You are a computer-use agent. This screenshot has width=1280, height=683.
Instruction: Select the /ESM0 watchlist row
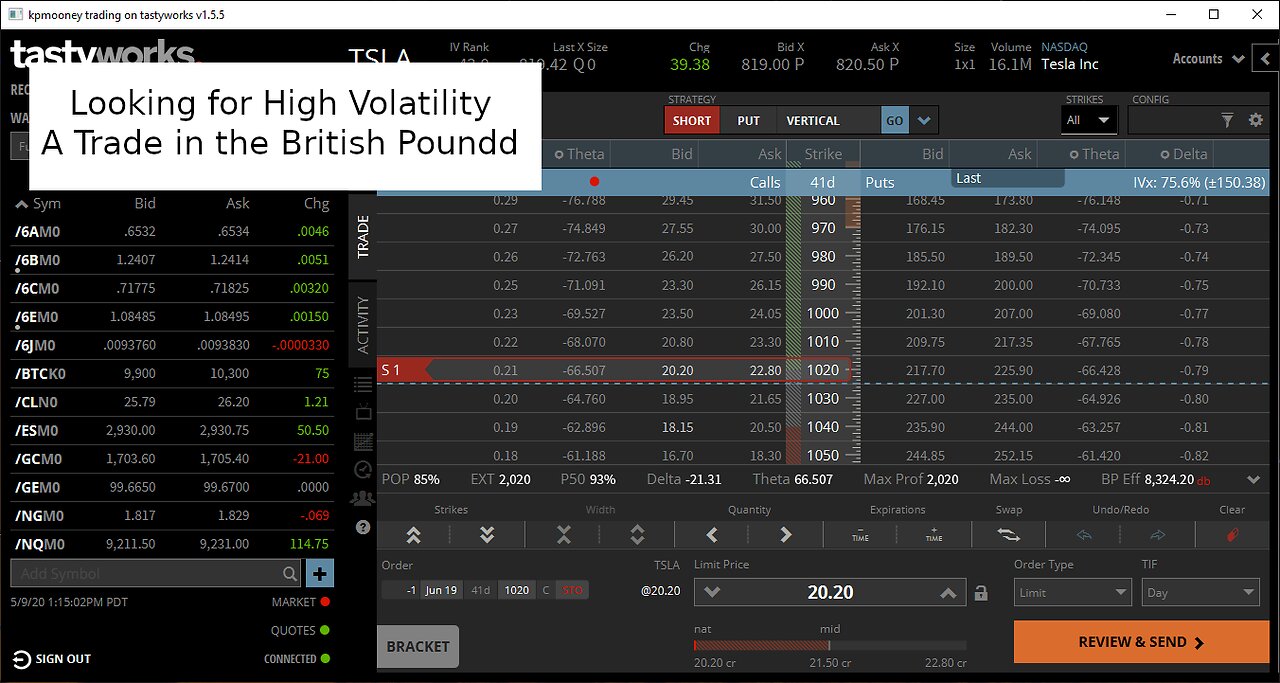[174, 431]
